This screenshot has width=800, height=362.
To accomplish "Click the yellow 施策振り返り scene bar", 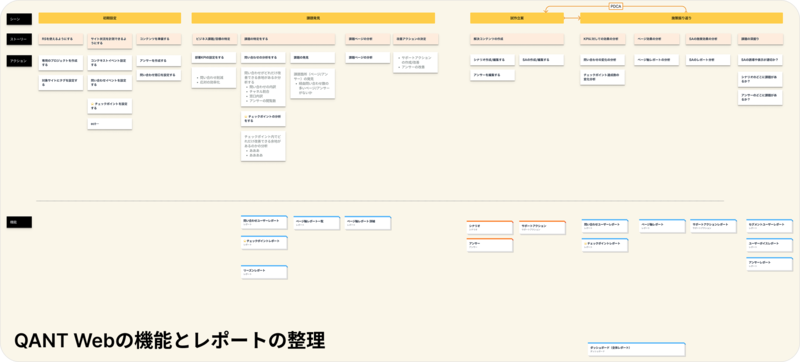I will (681, 18).
